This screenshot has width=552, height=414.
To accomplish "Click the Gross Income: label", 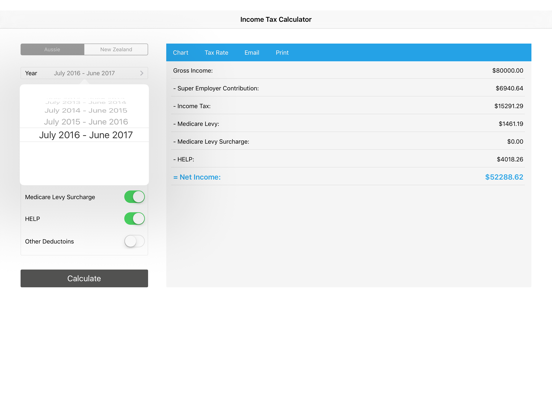I will [193, 71].
